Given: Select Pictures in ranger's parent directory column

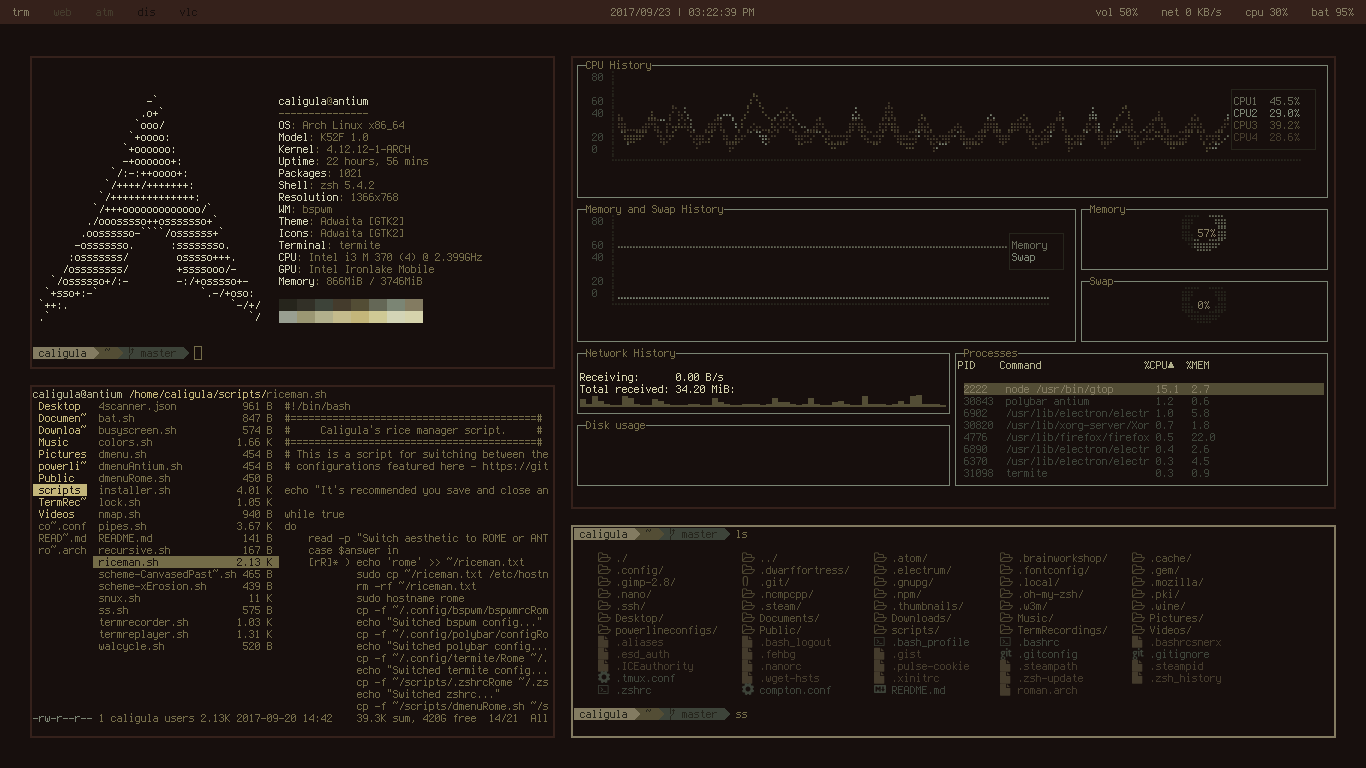Looking at the screenshot, I should [x=62, y=454].
